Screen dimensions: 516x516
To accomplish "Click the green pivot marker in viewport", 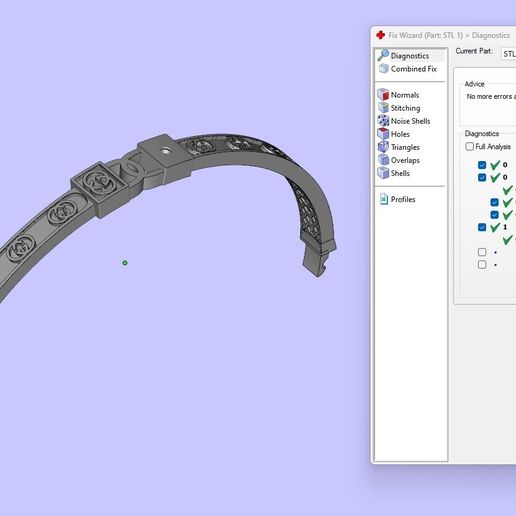I will pyautogui.click(x=125, y=263).
